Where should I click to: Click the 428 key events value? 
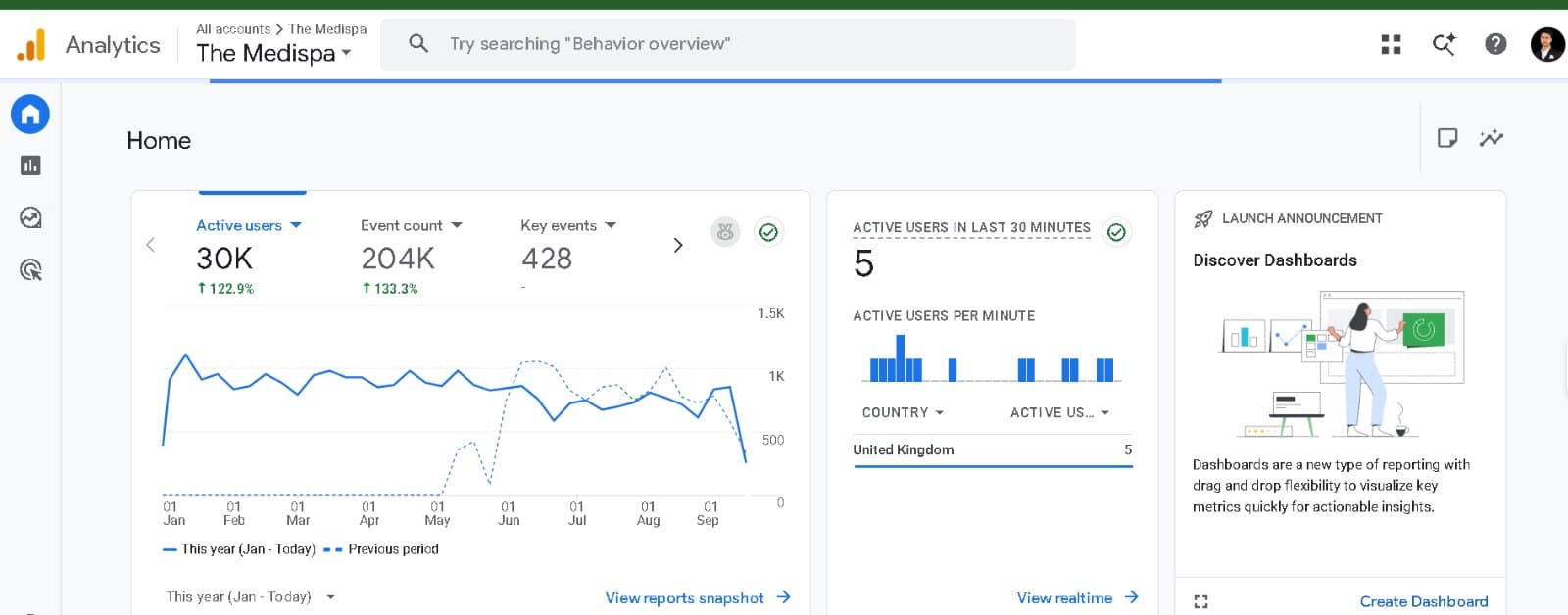pyautogui.click(x=547, y=259)
